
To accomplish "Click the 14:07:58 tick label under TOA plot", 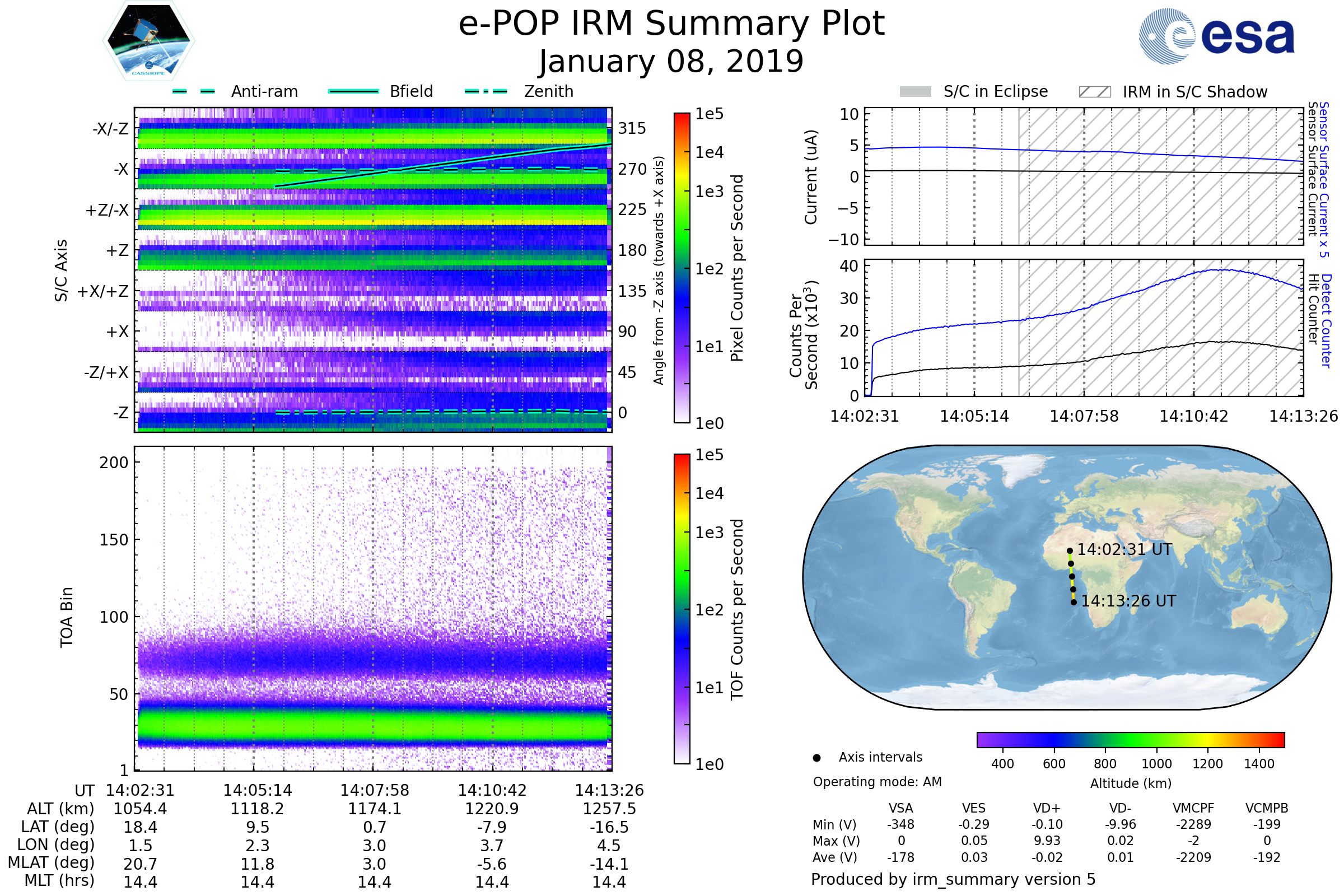I will [x=374, y=790].
